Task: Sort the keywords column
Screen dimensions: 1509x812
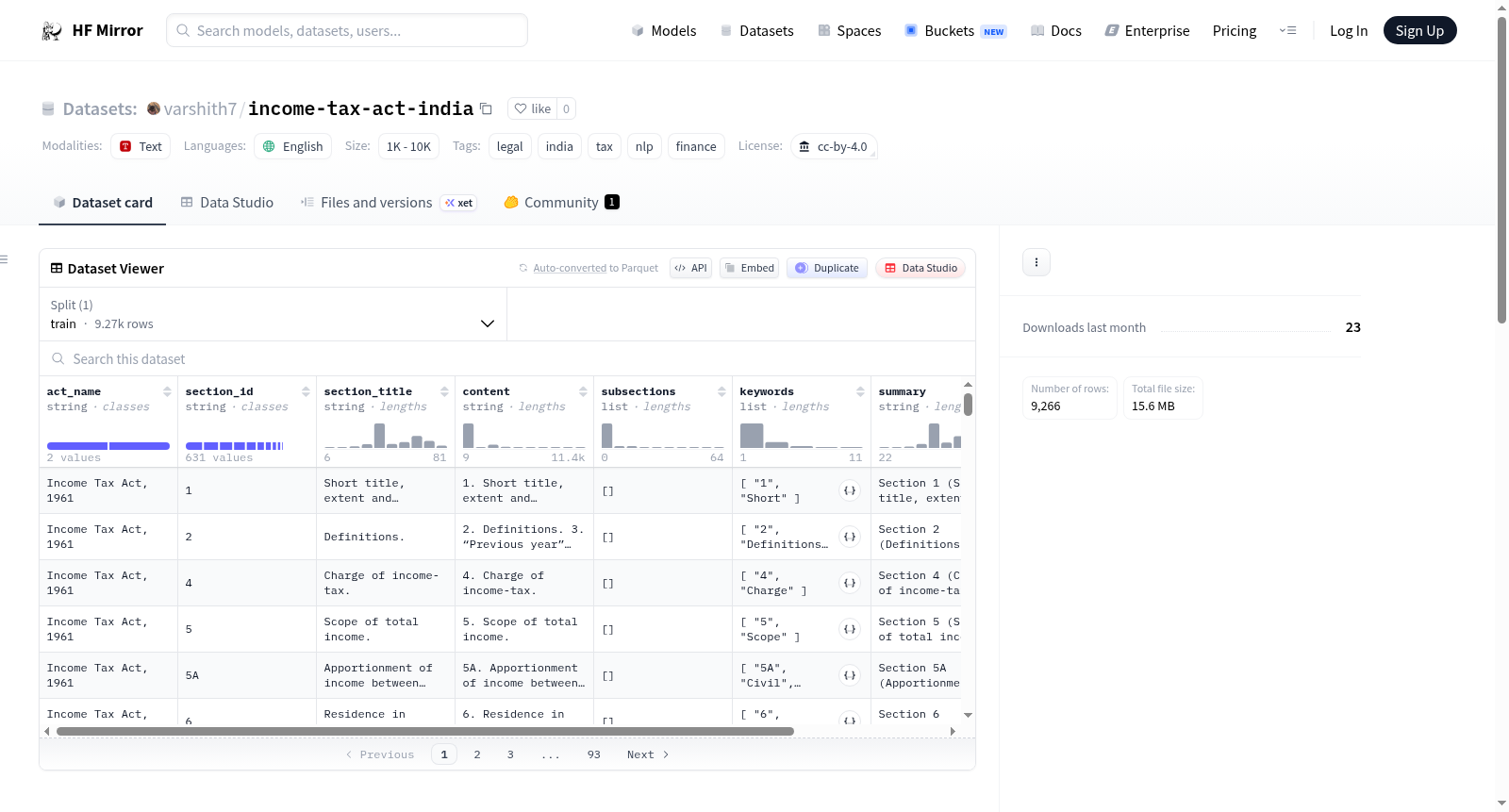Action: pyautogui.click(x=860, y=391)
